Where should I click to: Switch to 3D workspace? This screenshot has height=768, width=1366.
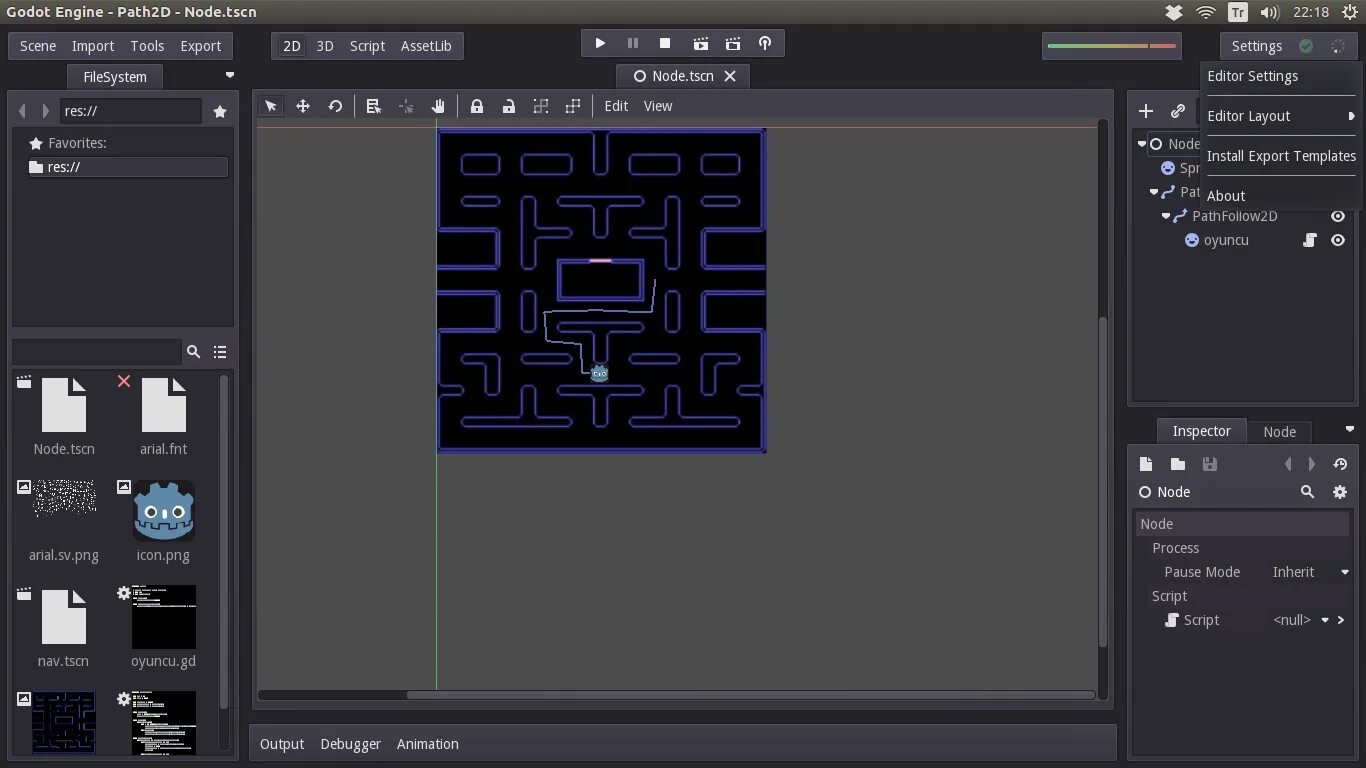point(325,46)
